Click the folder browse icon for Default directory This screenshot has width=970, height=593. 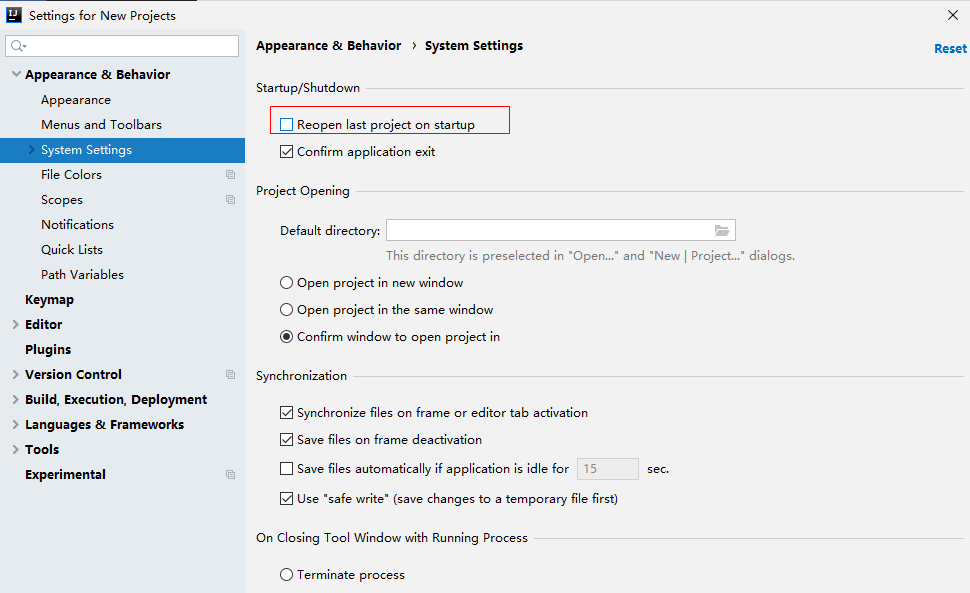[722, 231]
